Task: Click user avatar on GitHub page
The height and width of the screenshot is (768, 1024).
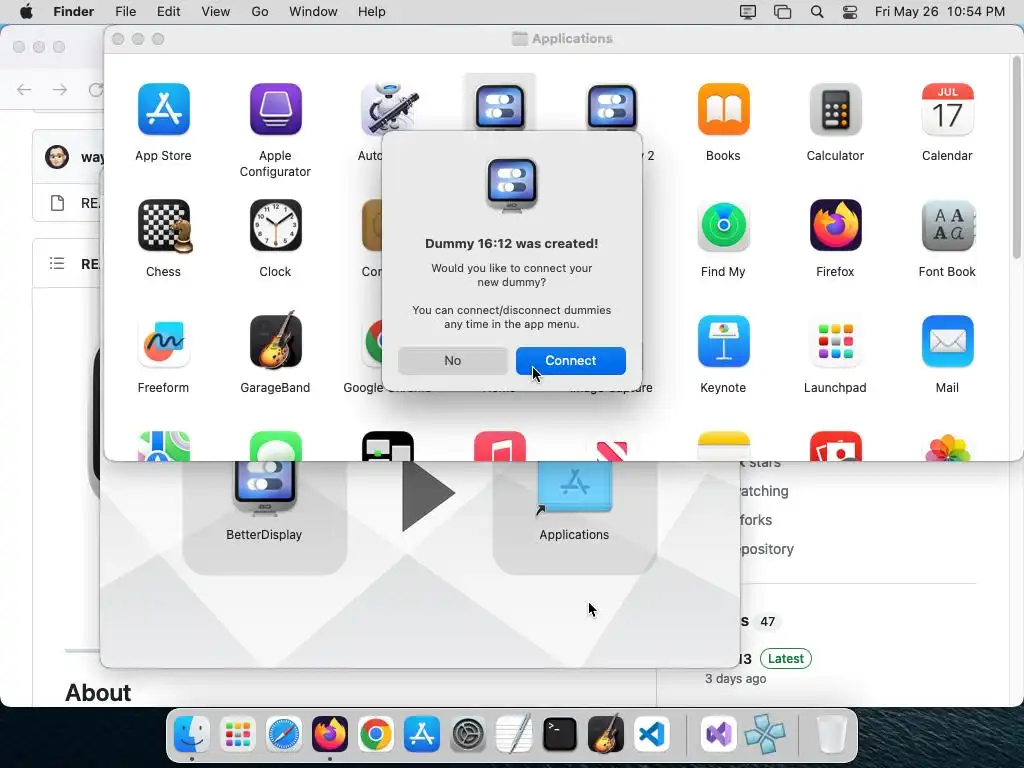Action: point(57,157)
